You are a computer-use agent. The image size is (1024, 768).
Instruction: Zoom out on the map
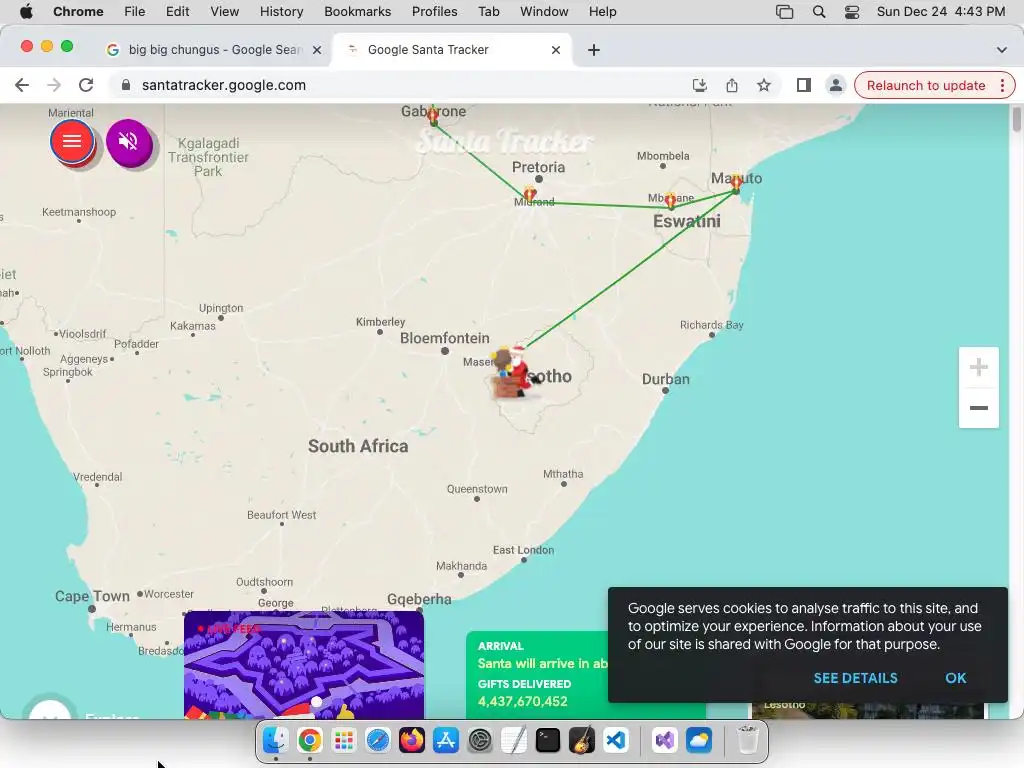point(978,408)
